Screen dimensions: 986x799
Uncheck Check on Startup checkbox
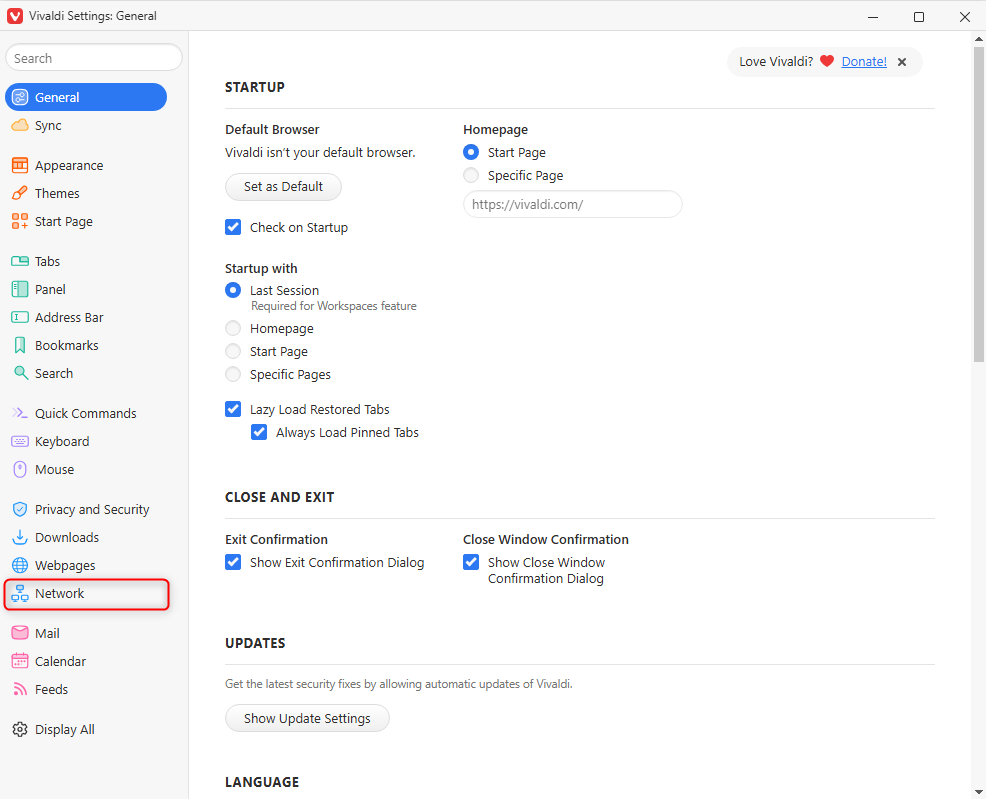pyautogui.click(x=233, y=227)
